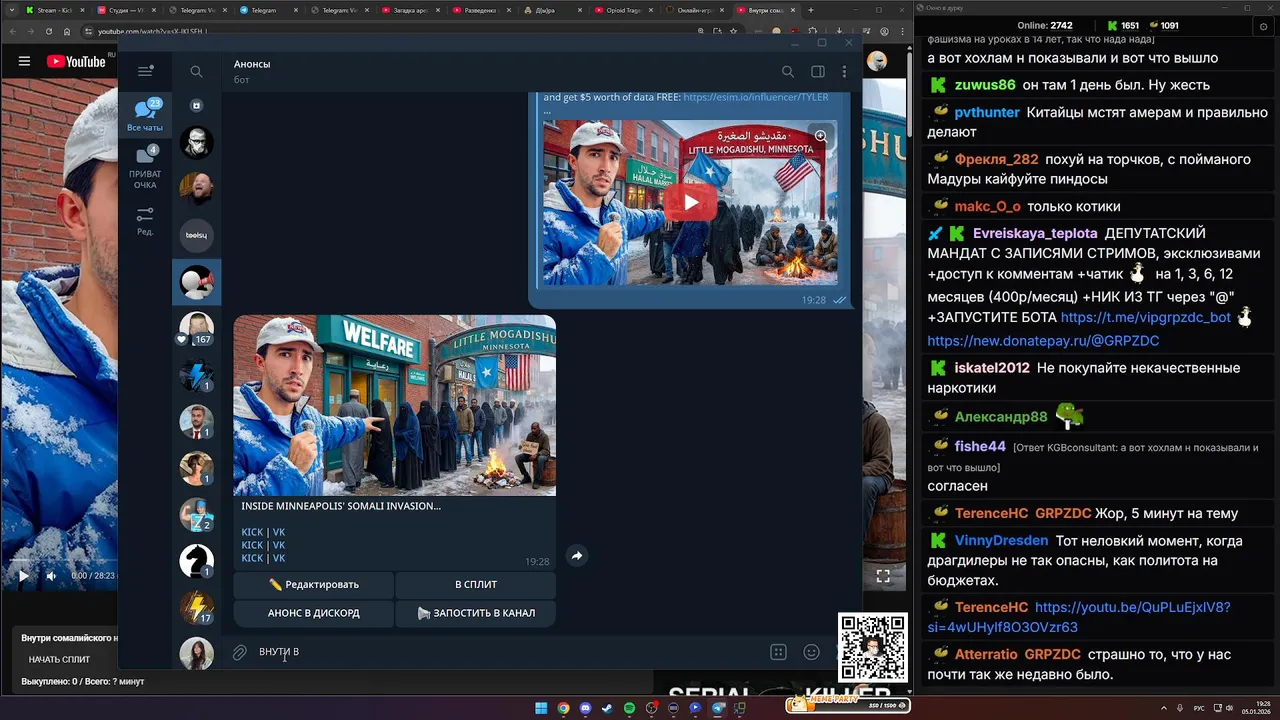Screen dimensions: 1280x720
Task: Open the Windows Start menu
Action: point(541,708)
